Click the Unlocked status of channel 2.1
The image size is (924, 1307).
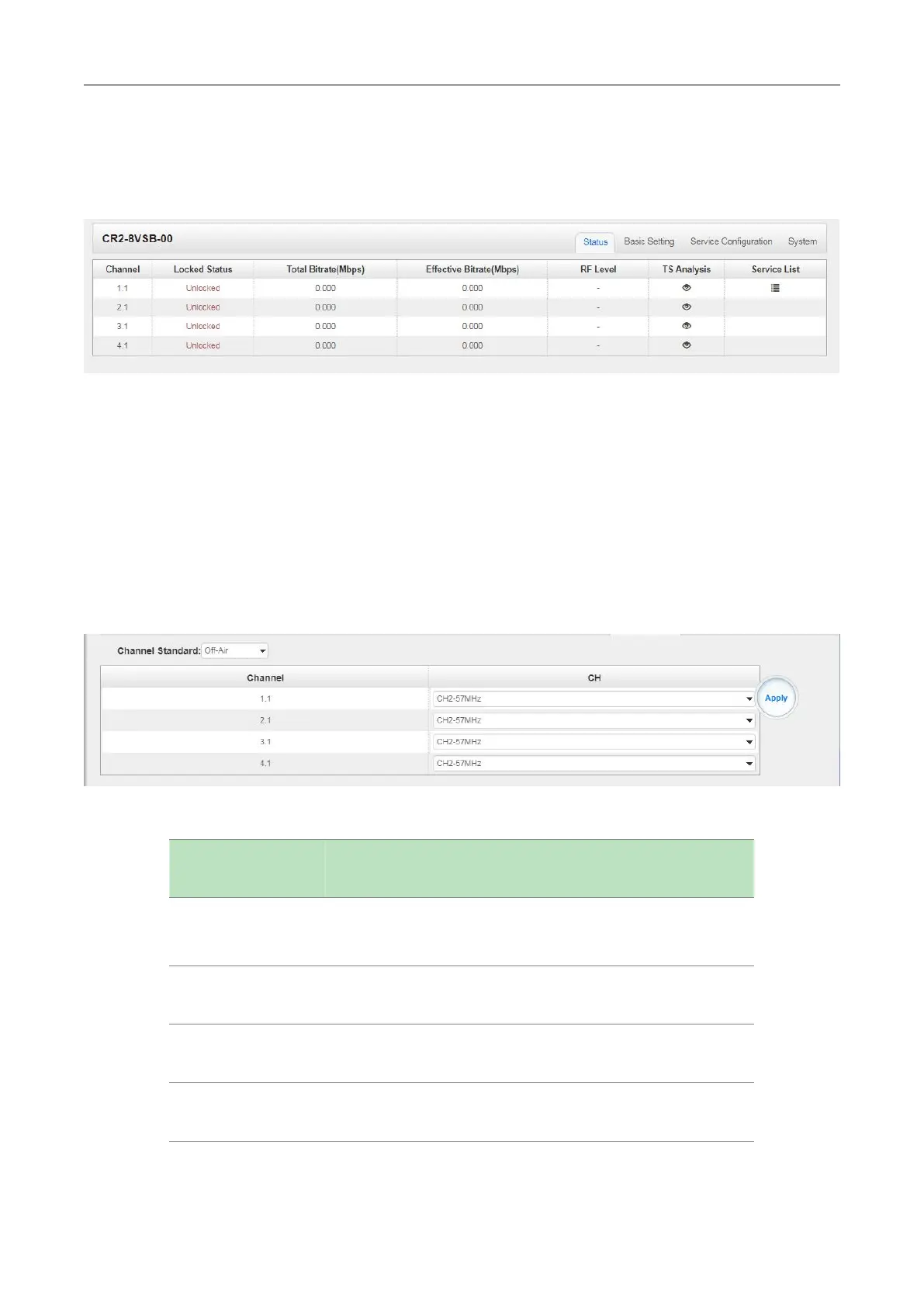[x=202, y=307]
